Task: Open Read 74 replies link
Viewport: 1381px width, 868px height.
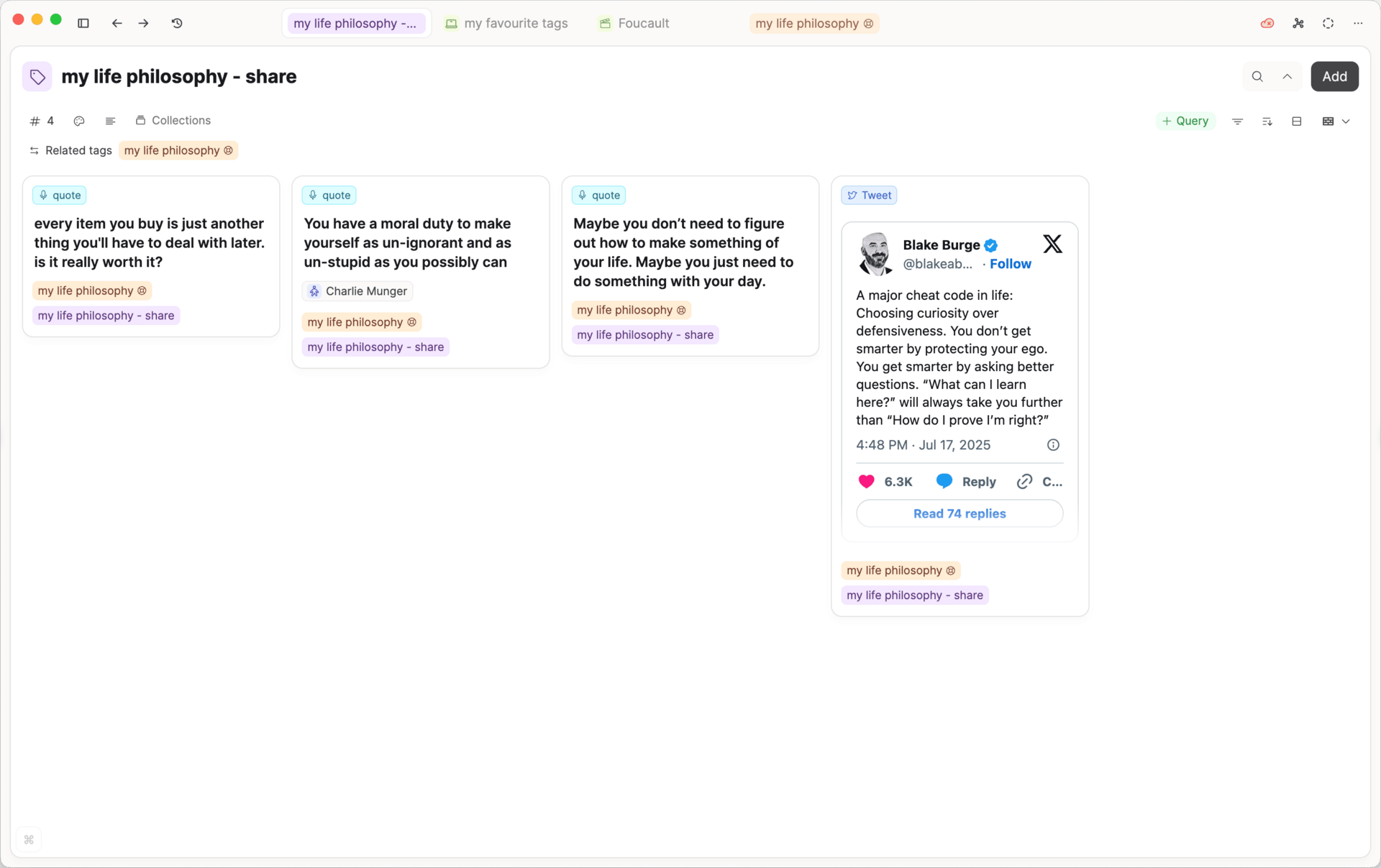Action: pos(960,513)
